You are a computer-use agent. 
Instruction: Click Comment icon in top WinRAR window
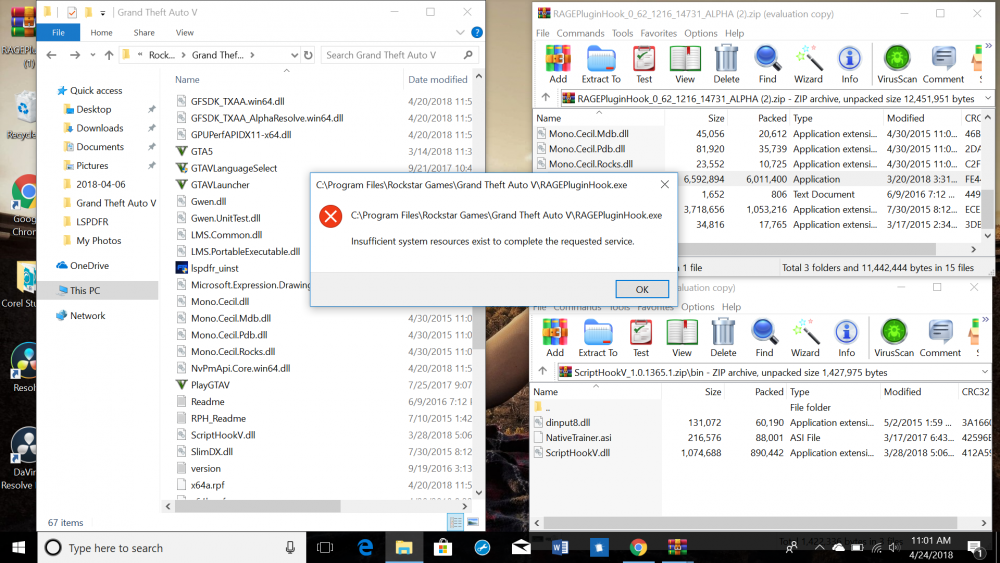[x=943, y=64]
